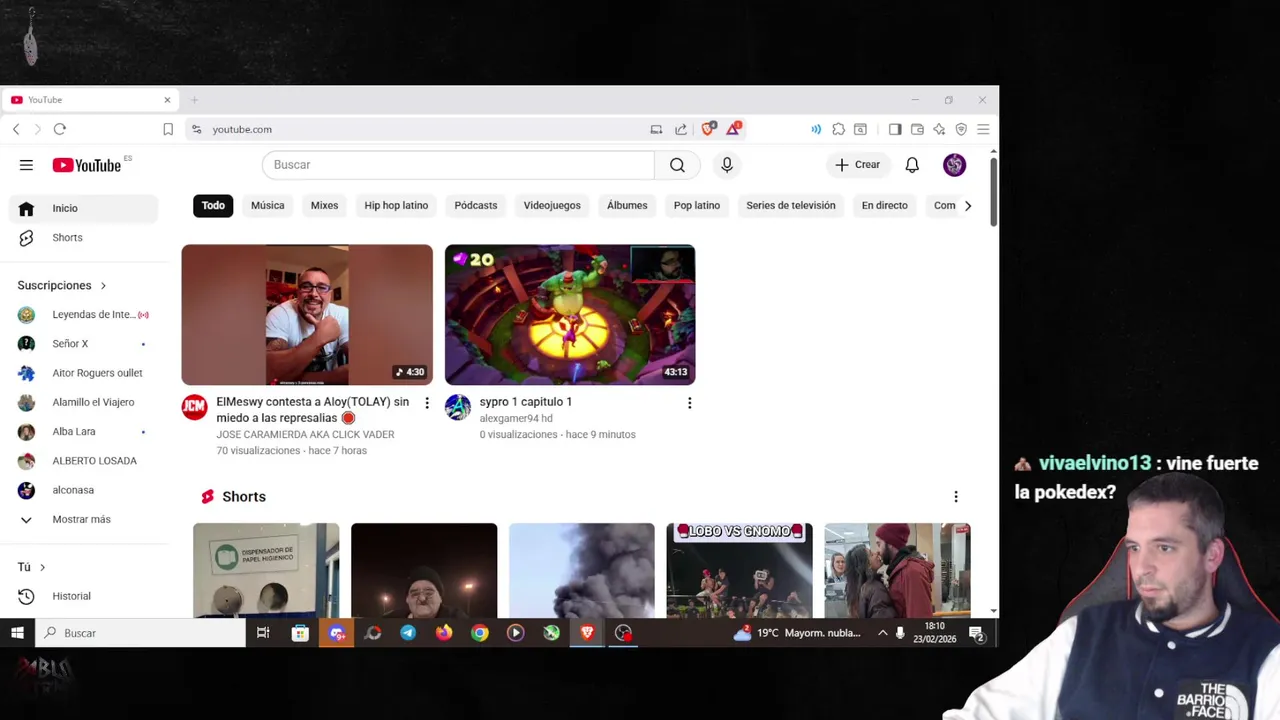
Task: Open the LOBO VS GNOMO short
Action: [x=740, y=570]
